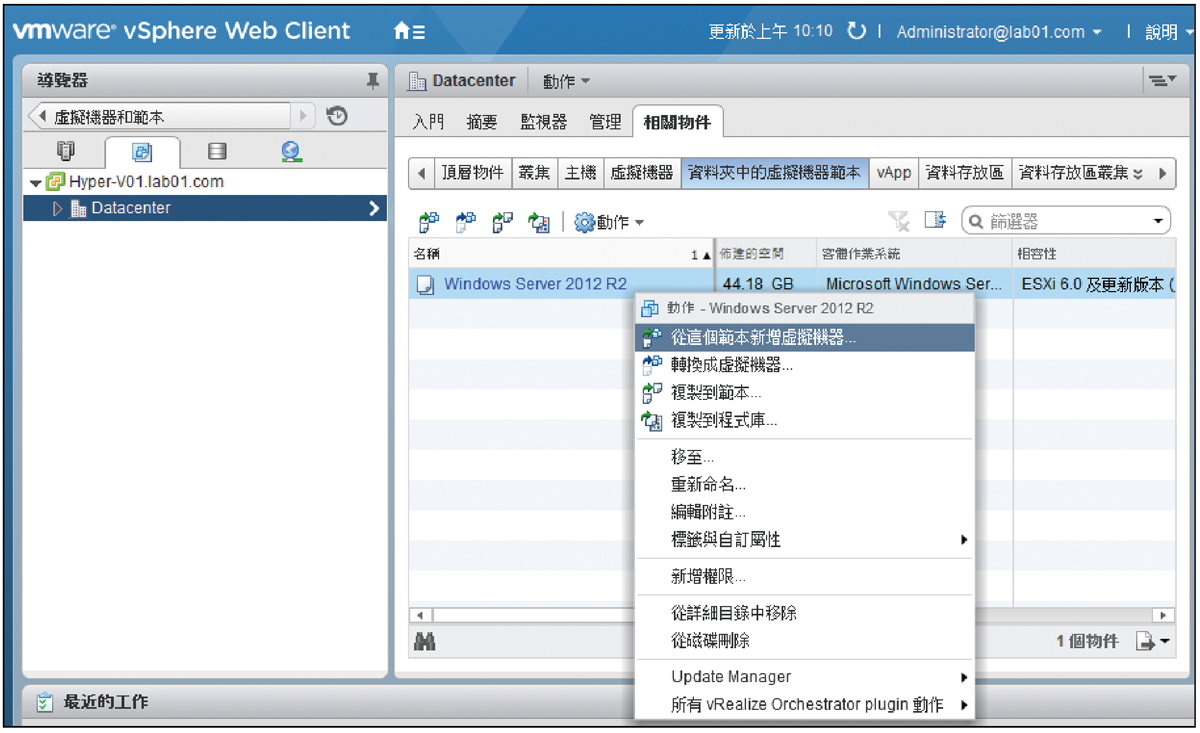
Task: Show more sub-tabs with the double chevron
Action: click(x=1139, y=173)
